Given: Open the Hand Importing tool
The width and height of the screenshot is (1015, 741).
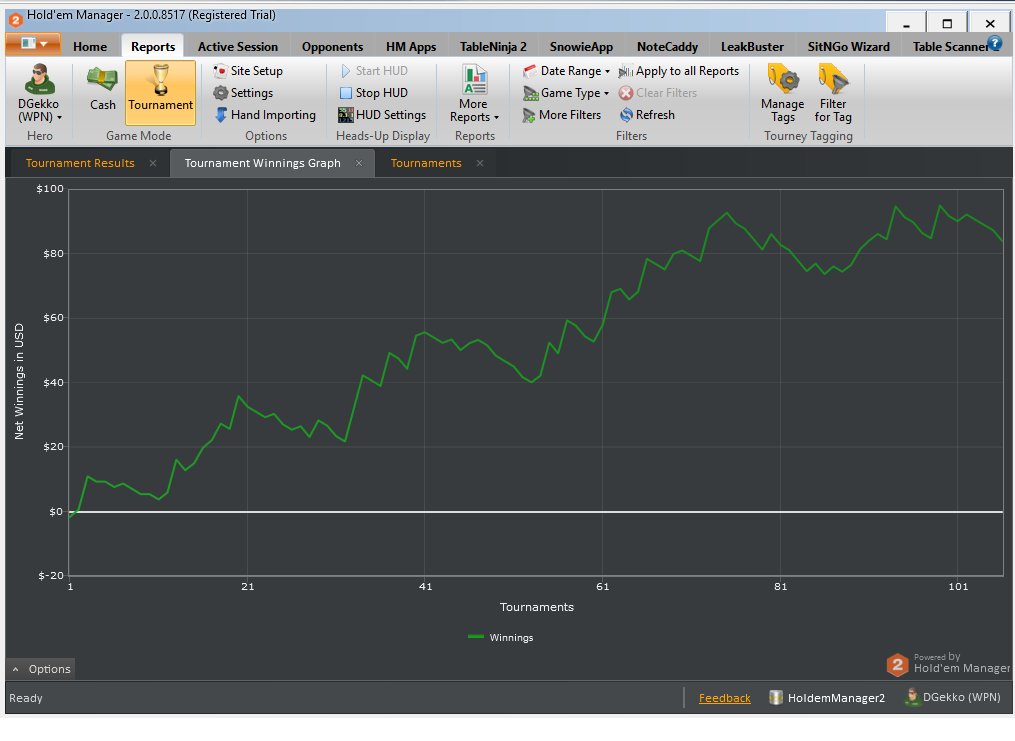Looking at the screenshot, I should pos(265,115).
